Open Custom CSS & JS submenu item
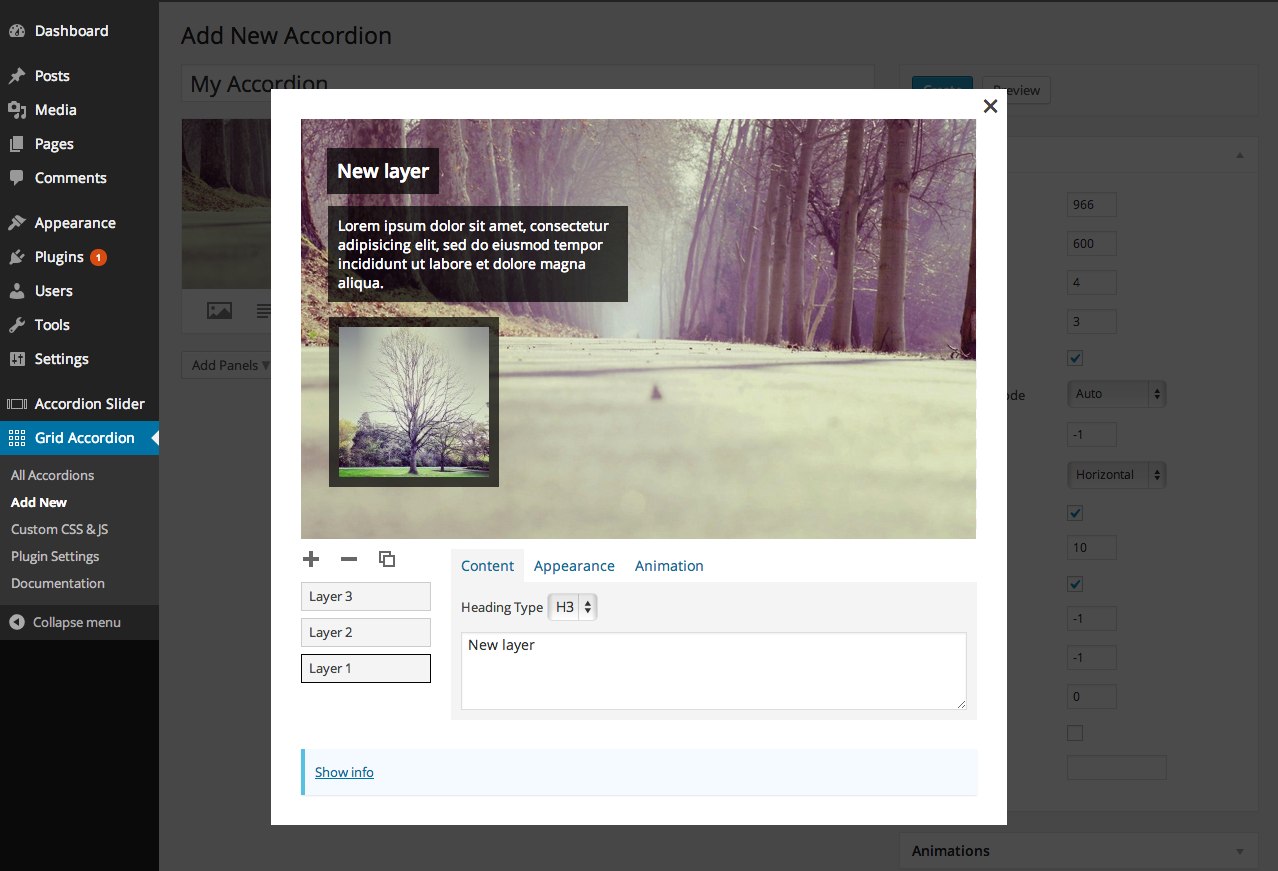Viewport: 1278px width, 871px height. click(59, 529)
